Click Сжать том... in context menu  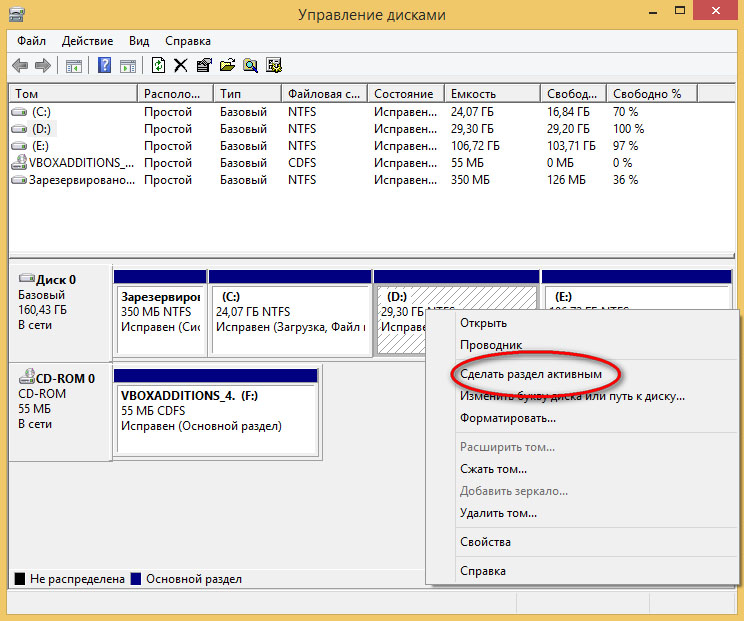click(x=493, y=469)
